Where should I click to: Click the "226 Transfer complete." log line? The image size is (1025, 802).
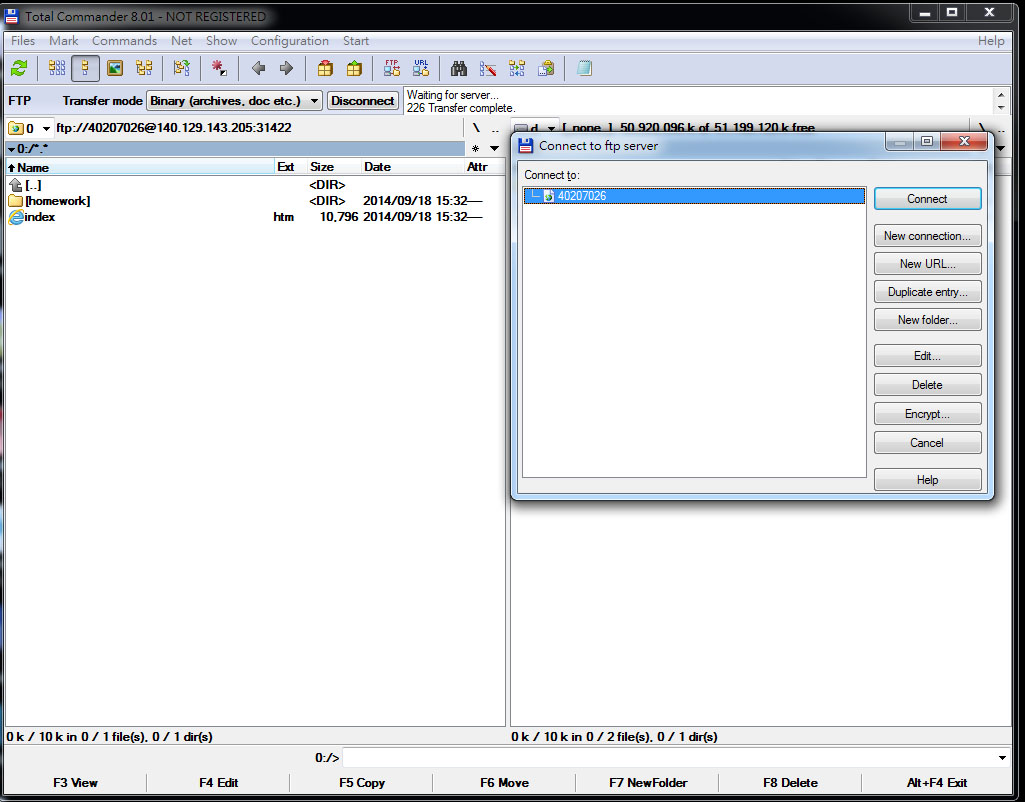click(461, 108)
